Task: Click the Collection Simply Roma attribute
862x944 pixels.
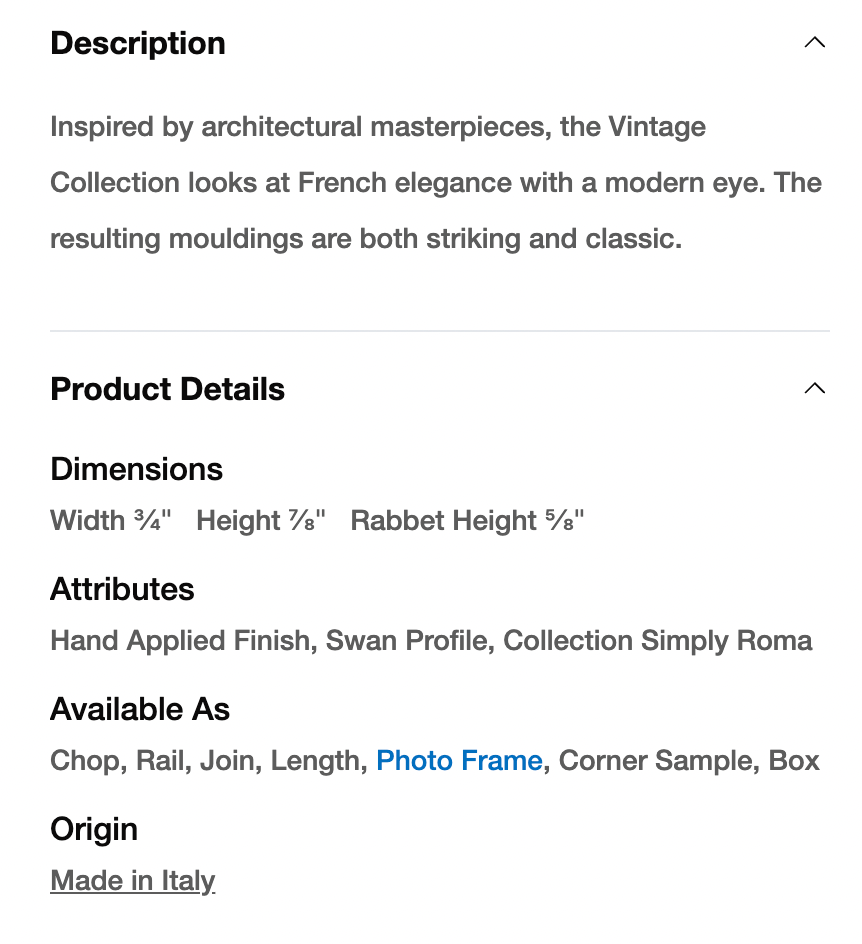Action: click(658, 641)
